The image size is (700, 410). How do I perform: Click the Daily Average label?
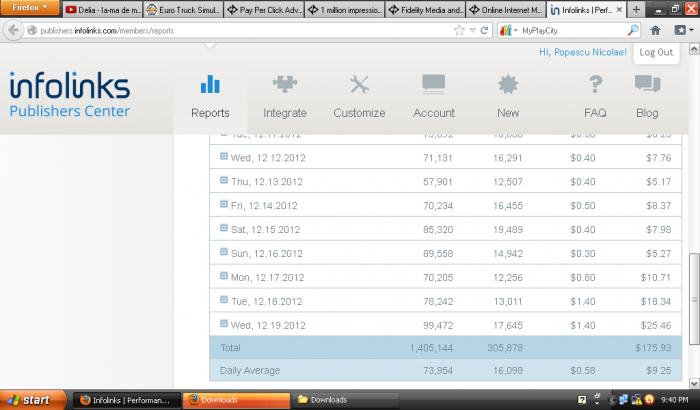250,370
